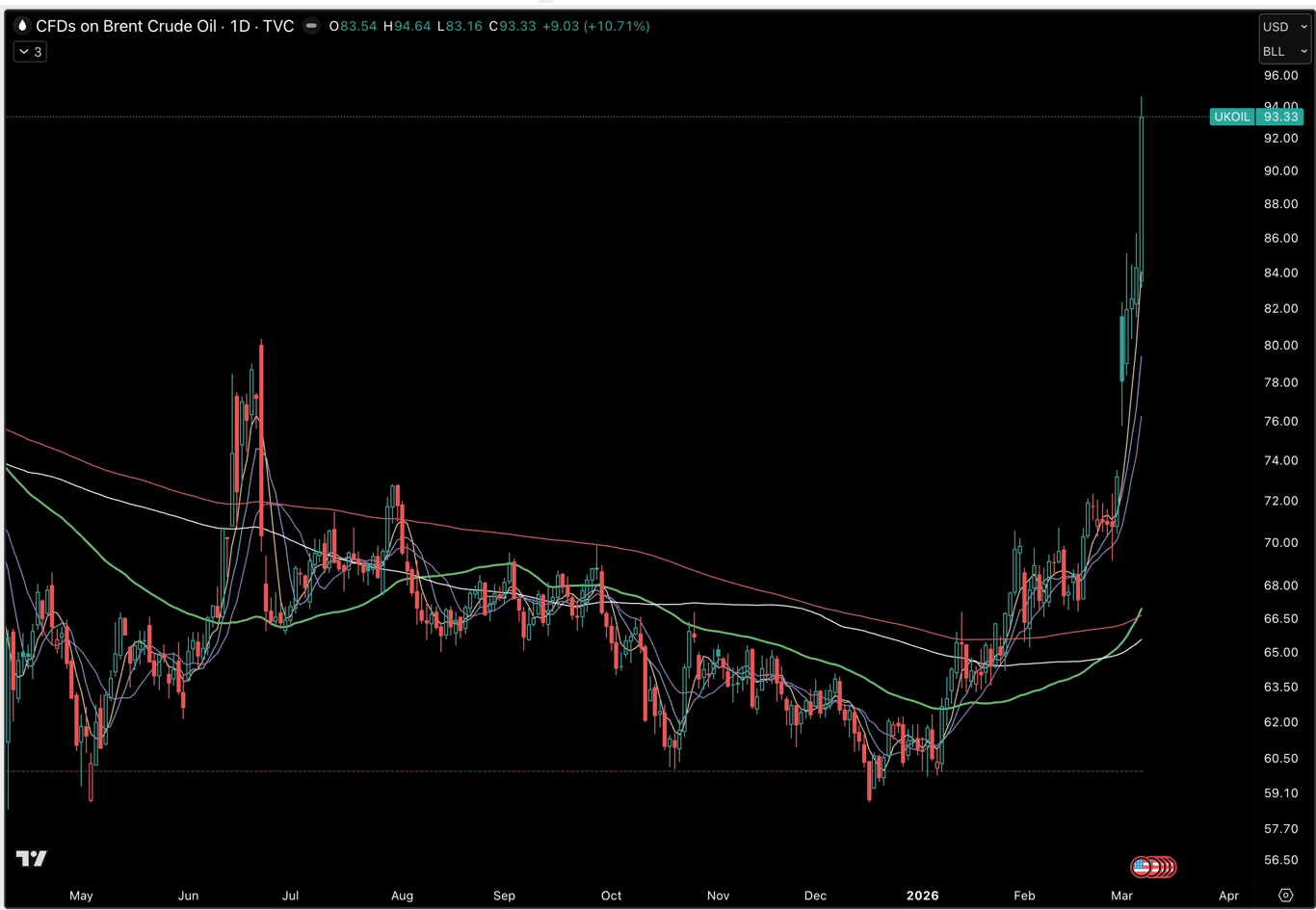The width and height of the screenshot is (1316, 910).
Task: Click the change value +9.03 (+10.71%)
Action: click(x=596, y=26)
